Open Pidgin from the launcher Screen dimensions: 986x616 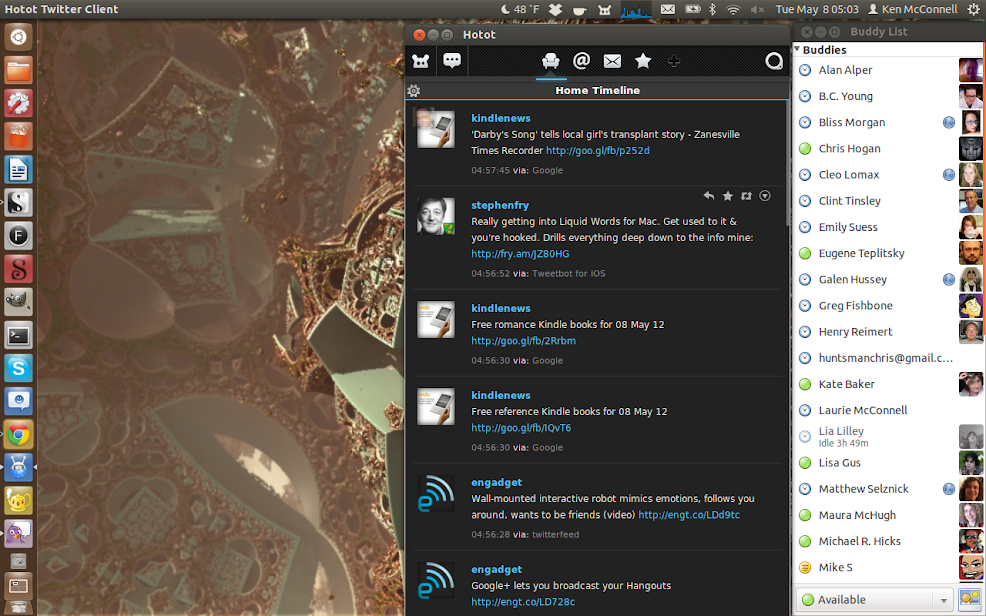[x=18, y=534]
